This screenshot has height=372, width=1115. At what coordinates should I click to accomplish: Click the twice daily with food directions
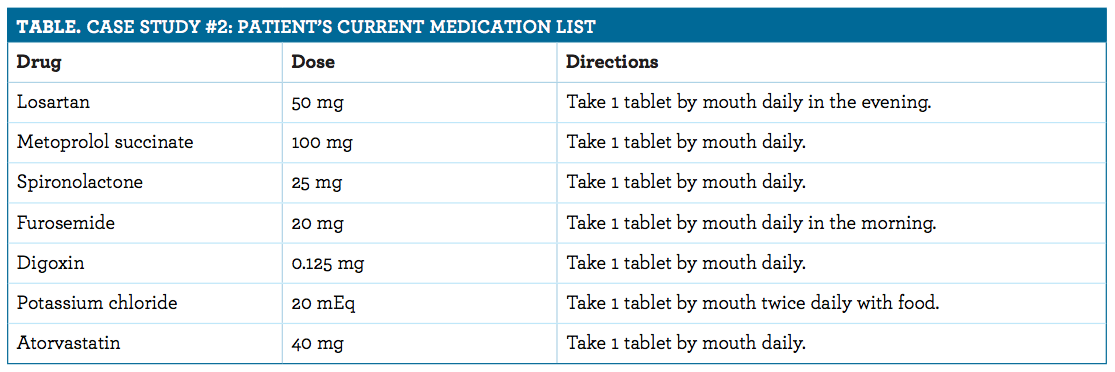coord(753,304)
